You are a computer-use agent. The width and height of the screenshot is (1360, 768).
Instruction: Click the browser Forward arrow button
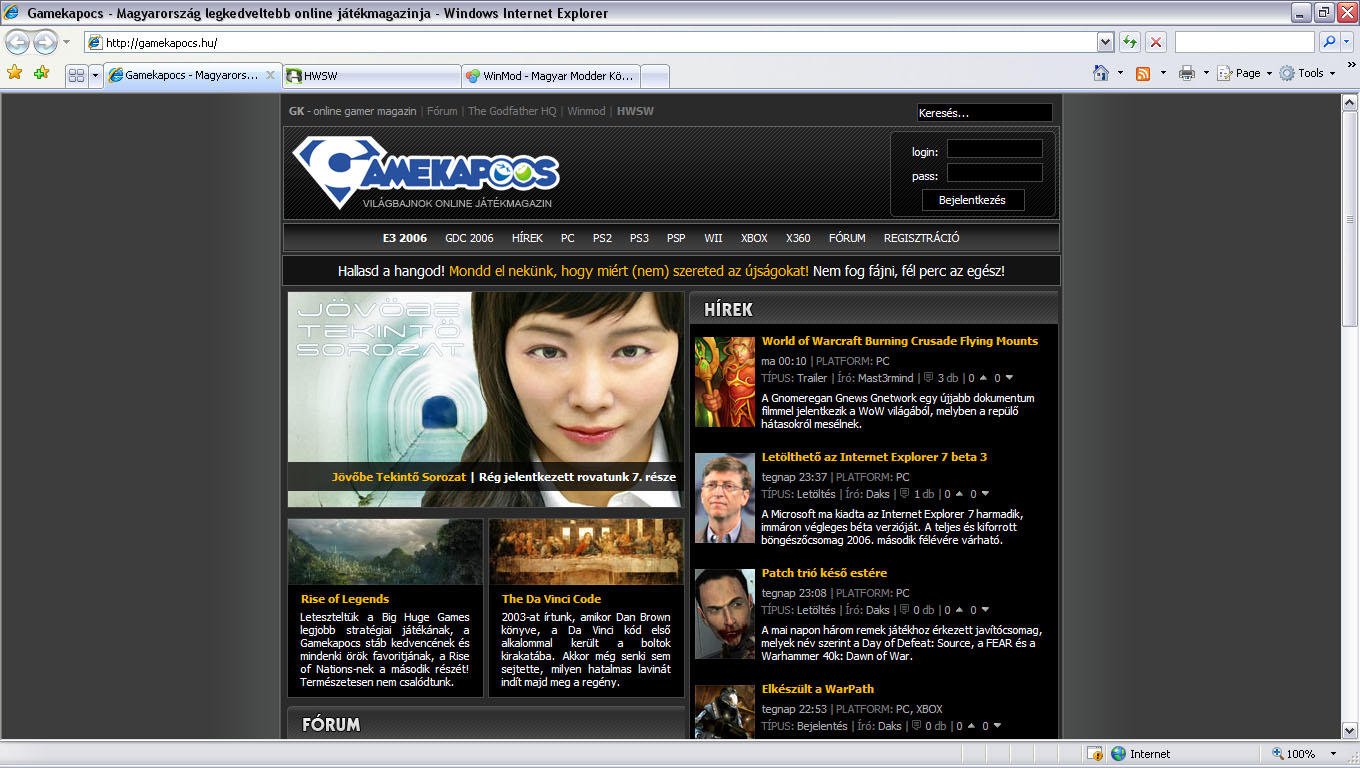click(x=45, y=42)
